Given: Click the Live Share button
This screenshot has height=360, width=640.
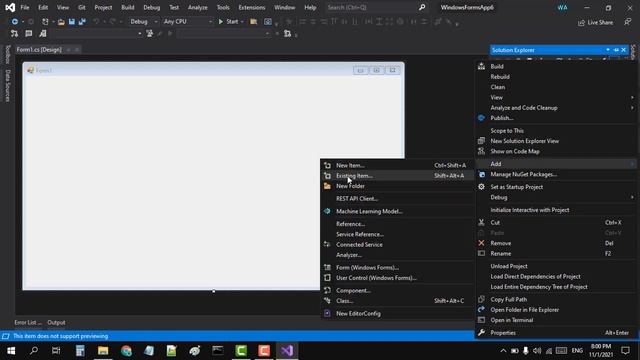Looking at the screenshot, I should pos(596,22).
